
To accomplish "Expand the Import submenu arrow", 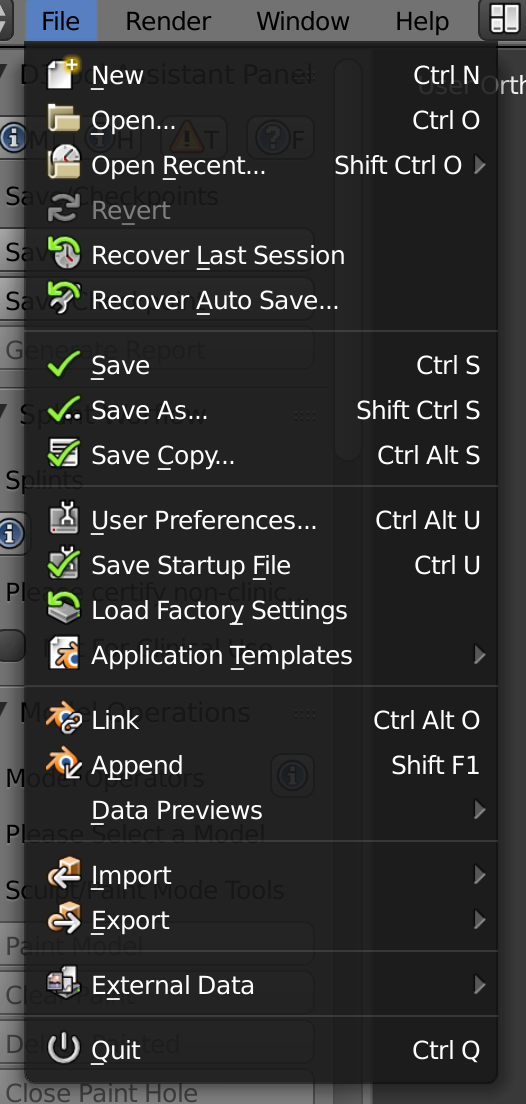I will point(480,875).
